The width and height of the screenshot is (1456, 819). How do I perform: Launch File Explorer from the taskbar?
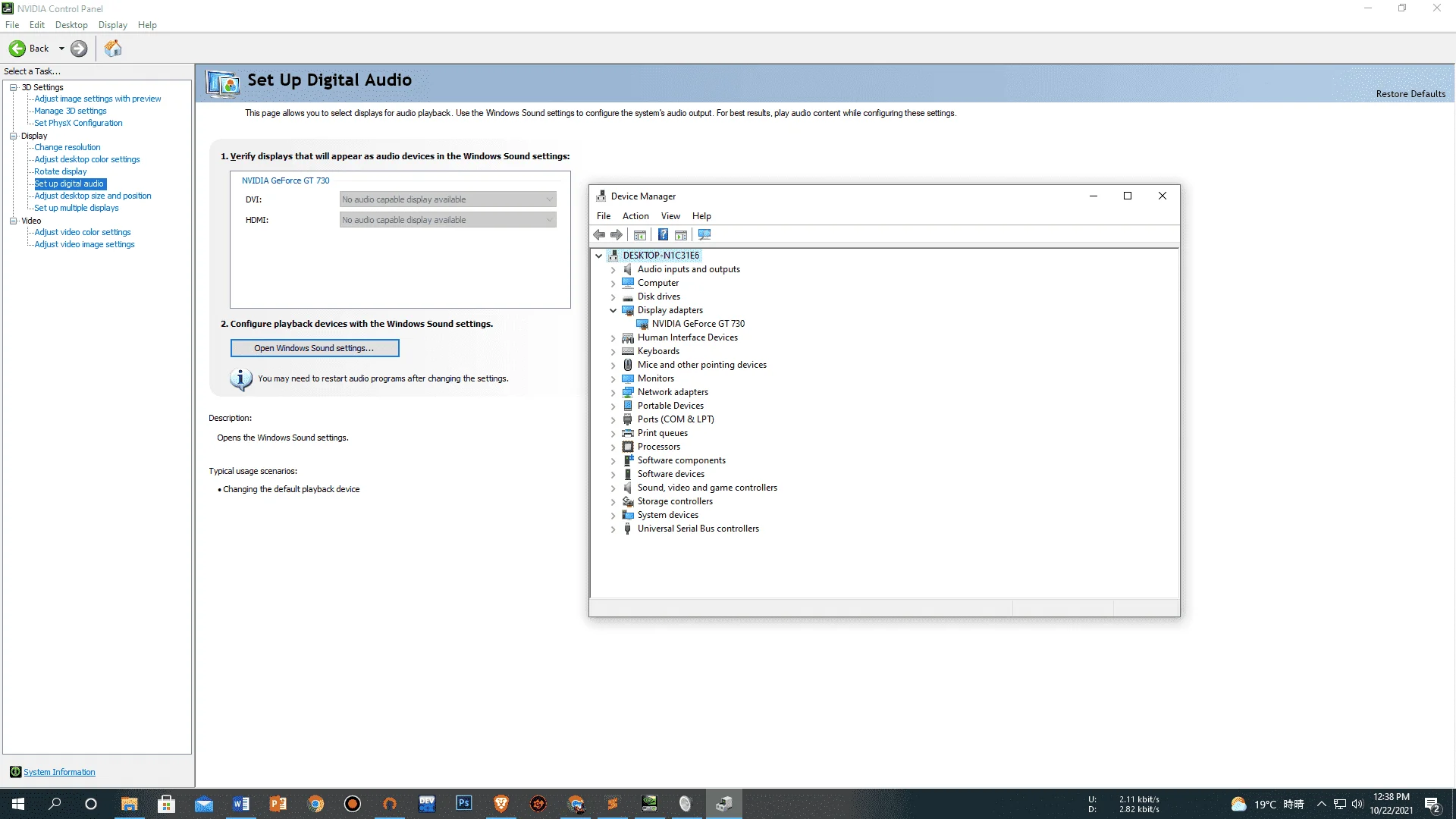[x=129, y=804]
